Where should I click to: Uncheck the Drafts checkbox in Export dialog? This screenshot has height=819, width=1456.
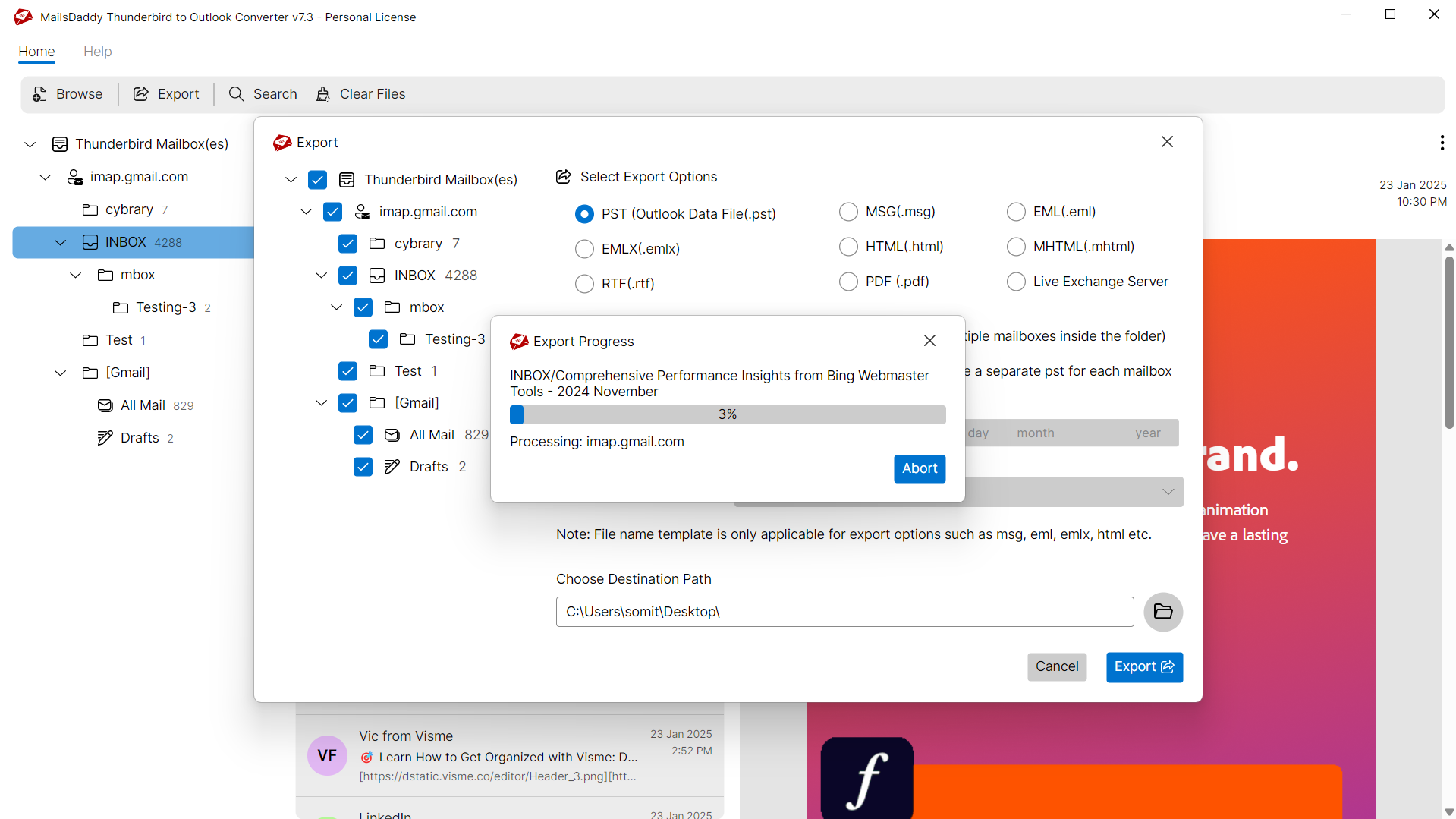(363, 467)
